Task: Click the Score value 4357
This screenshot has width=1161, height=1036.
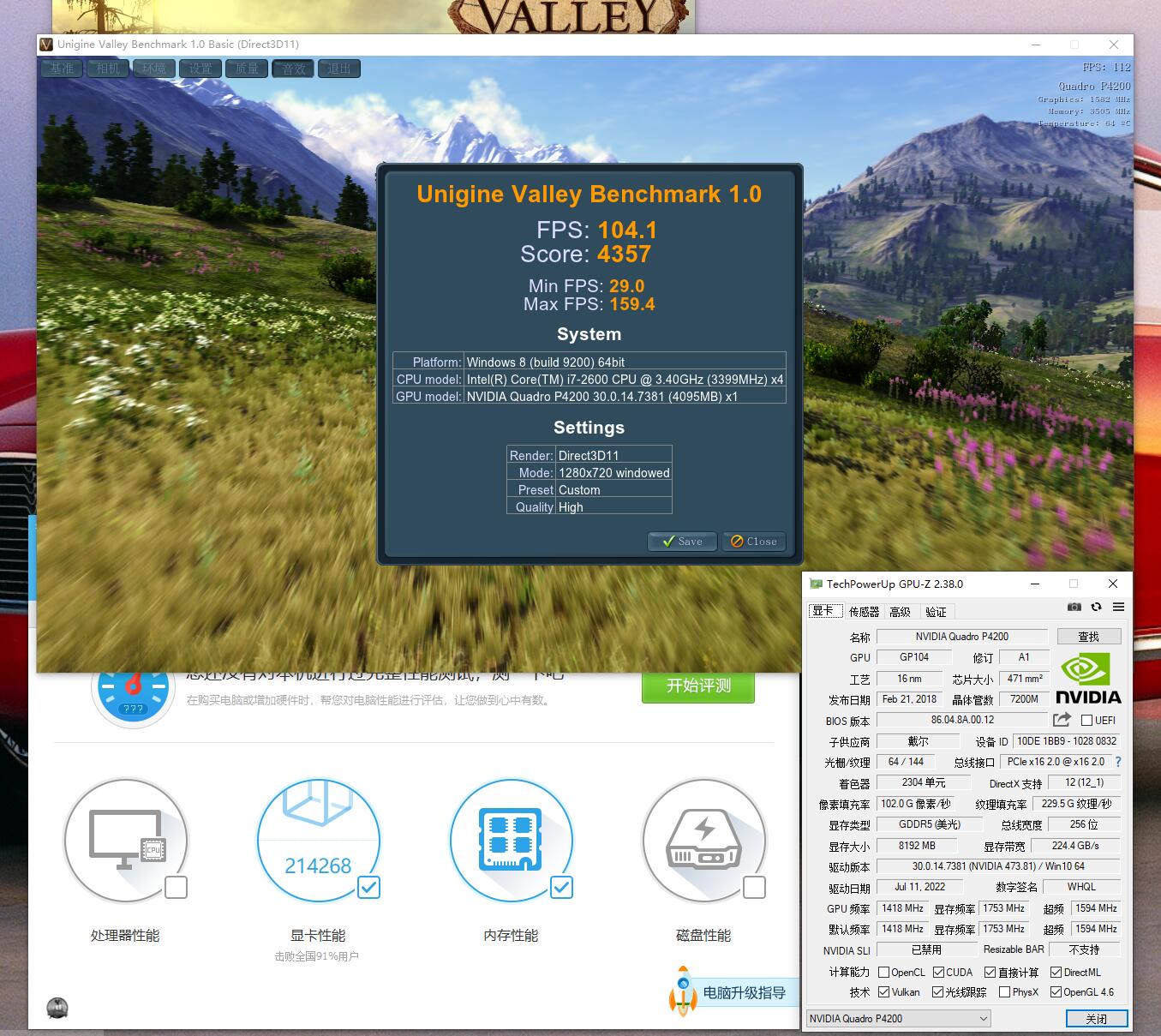Action: click(624, 255)
